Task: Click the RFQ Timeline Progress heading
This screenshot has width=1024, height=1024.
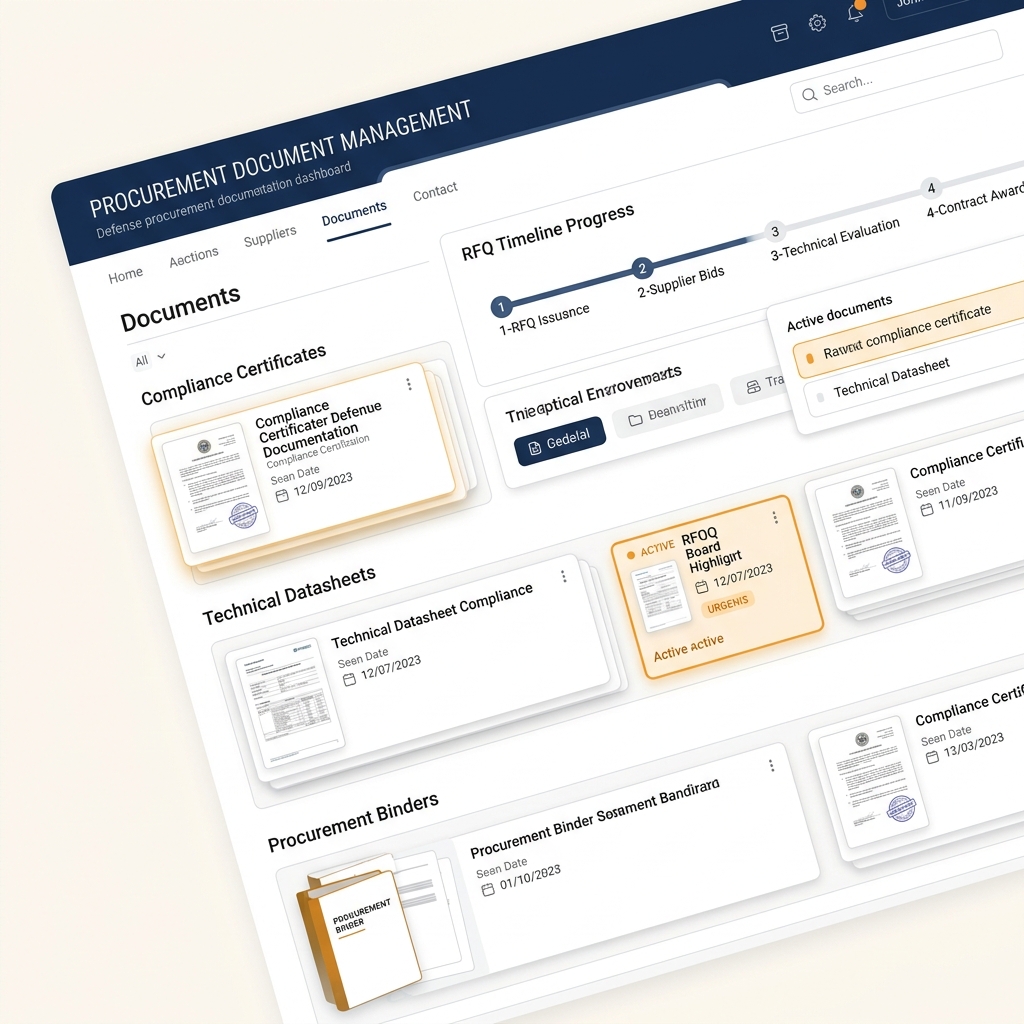Action: point(547,231)
